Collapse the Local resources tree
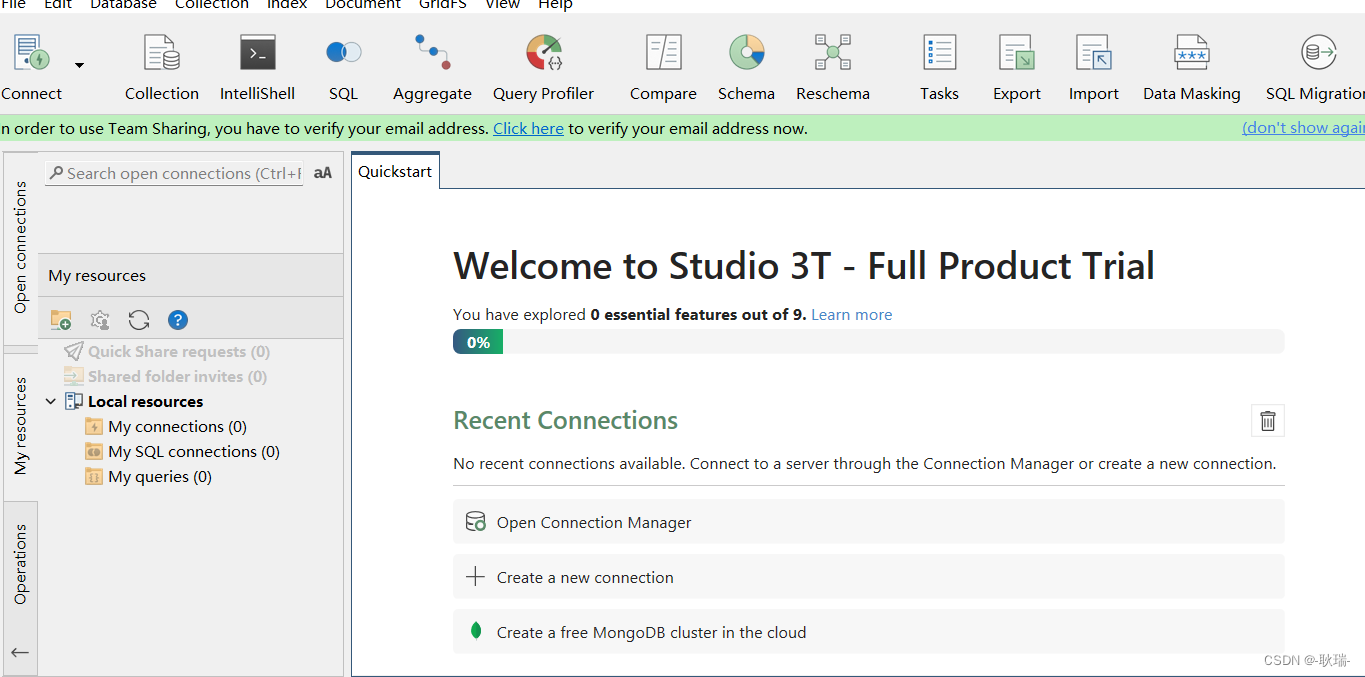Viewport: 1365px width, 677px height. (51, 400)
